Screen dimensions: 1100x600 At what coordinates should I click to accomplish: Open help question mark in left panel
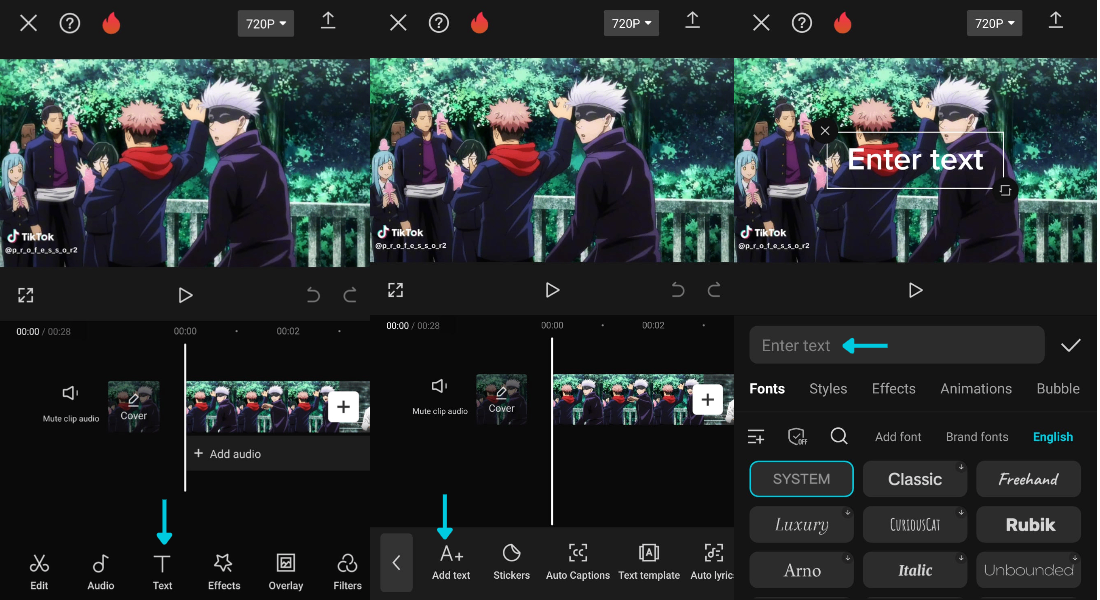(x=69, y=23)
